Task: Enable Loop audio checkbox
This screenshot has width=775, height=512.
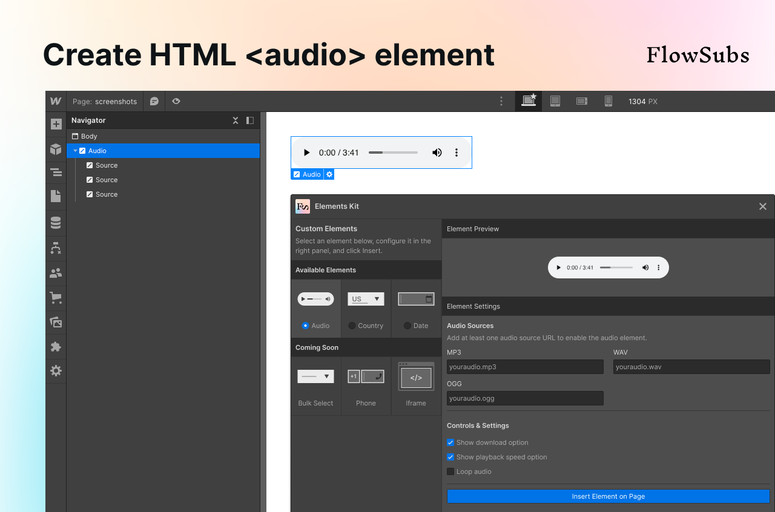Action: (x=450, y=471)
